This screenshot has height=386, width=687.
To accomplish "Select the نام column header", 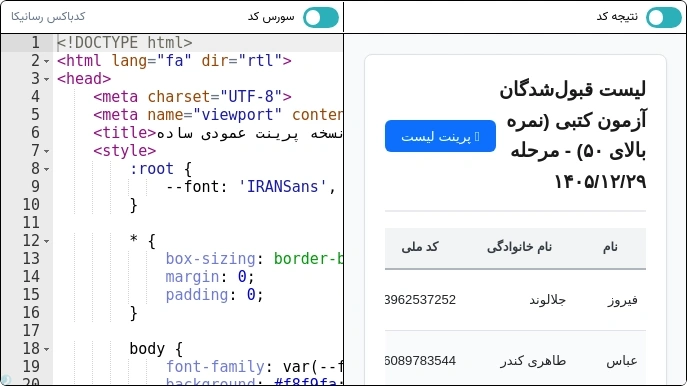I will [x=610, y=247].
